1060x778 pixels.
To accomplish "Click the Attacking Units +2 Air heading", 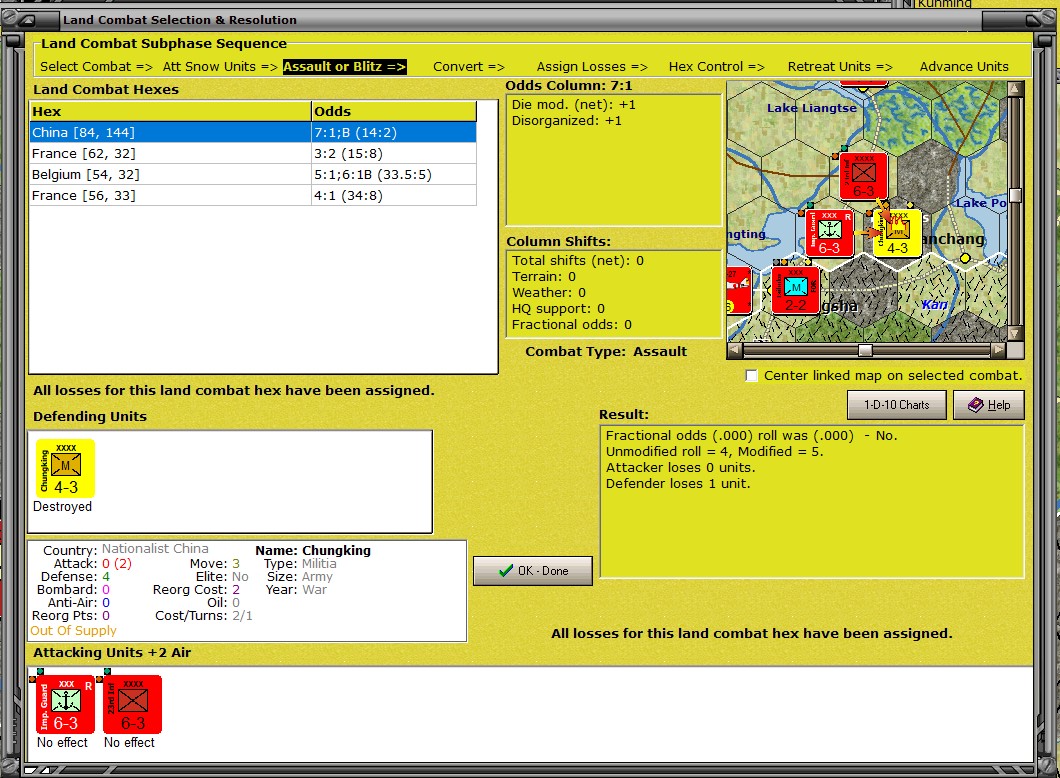I will coord(112,653).
